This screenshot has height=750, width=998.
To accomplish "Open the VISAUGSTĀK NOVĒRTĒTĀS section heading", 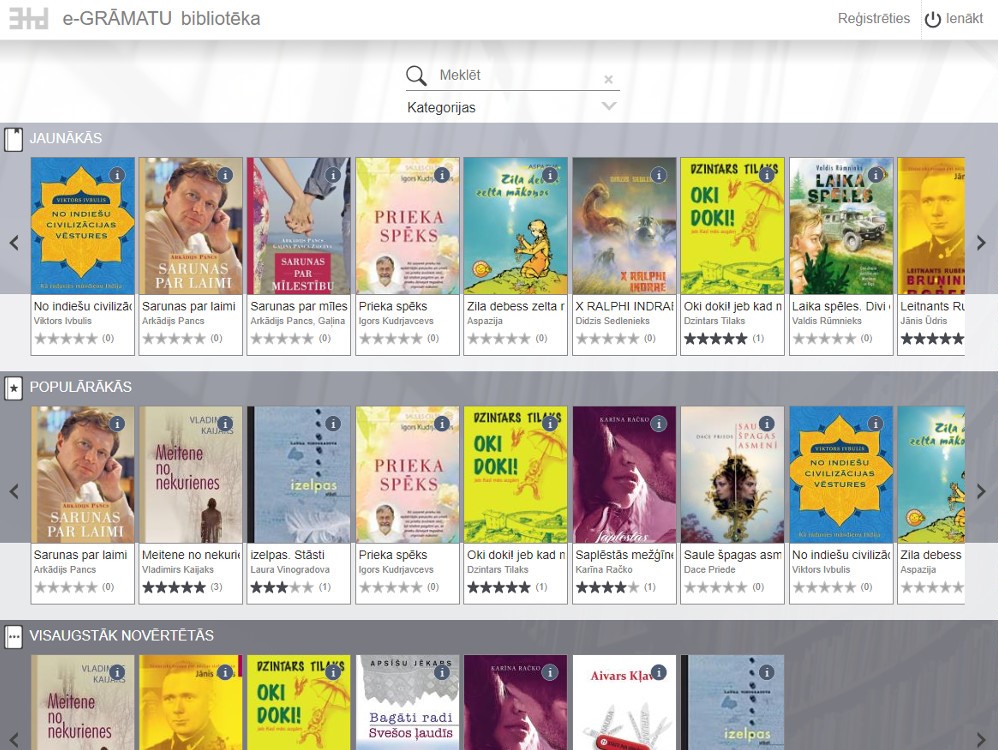I will point(122,635).
